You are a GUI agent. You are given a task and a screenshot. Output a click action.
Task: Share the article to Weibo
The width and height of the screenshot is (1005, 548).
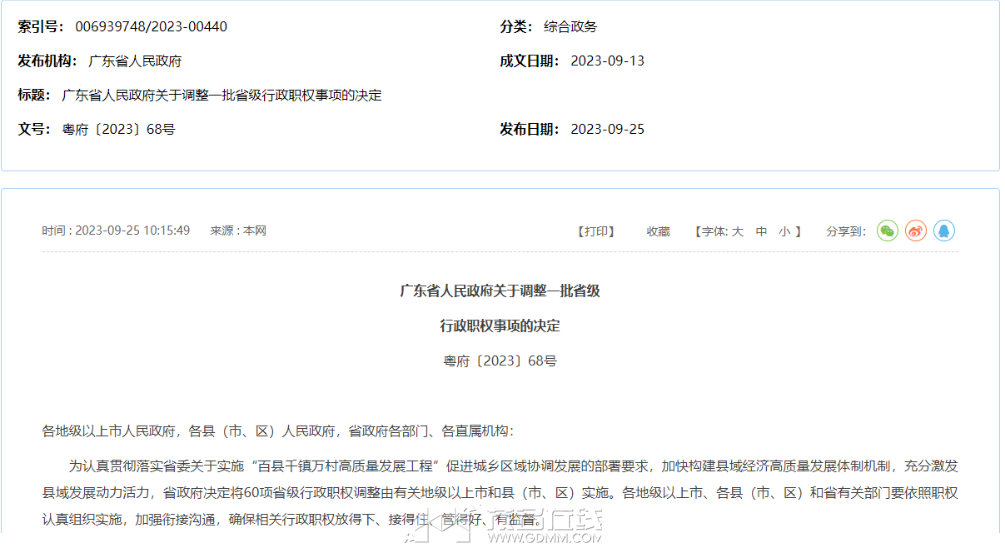click(x=915, y=231)
